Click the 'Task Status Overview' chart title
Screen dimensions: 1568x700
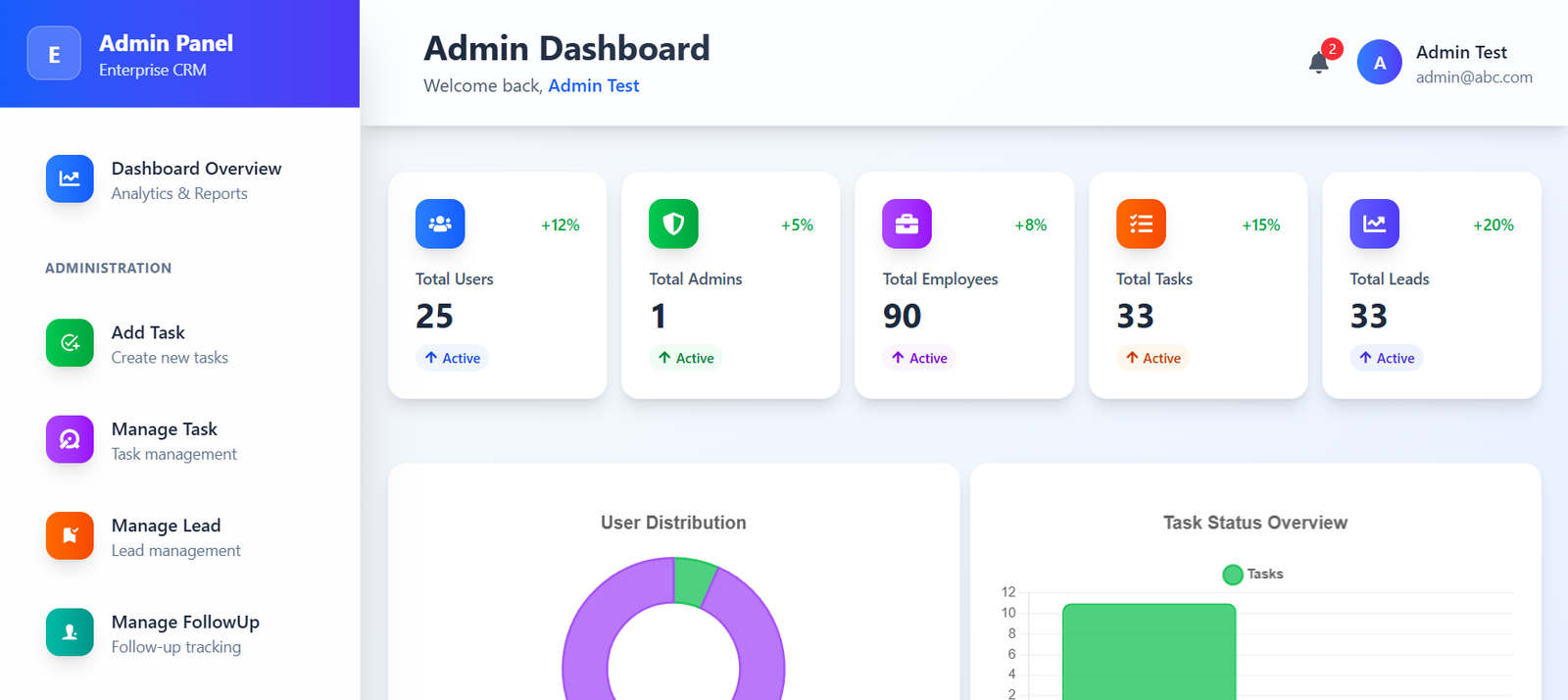coord(1255,523)
